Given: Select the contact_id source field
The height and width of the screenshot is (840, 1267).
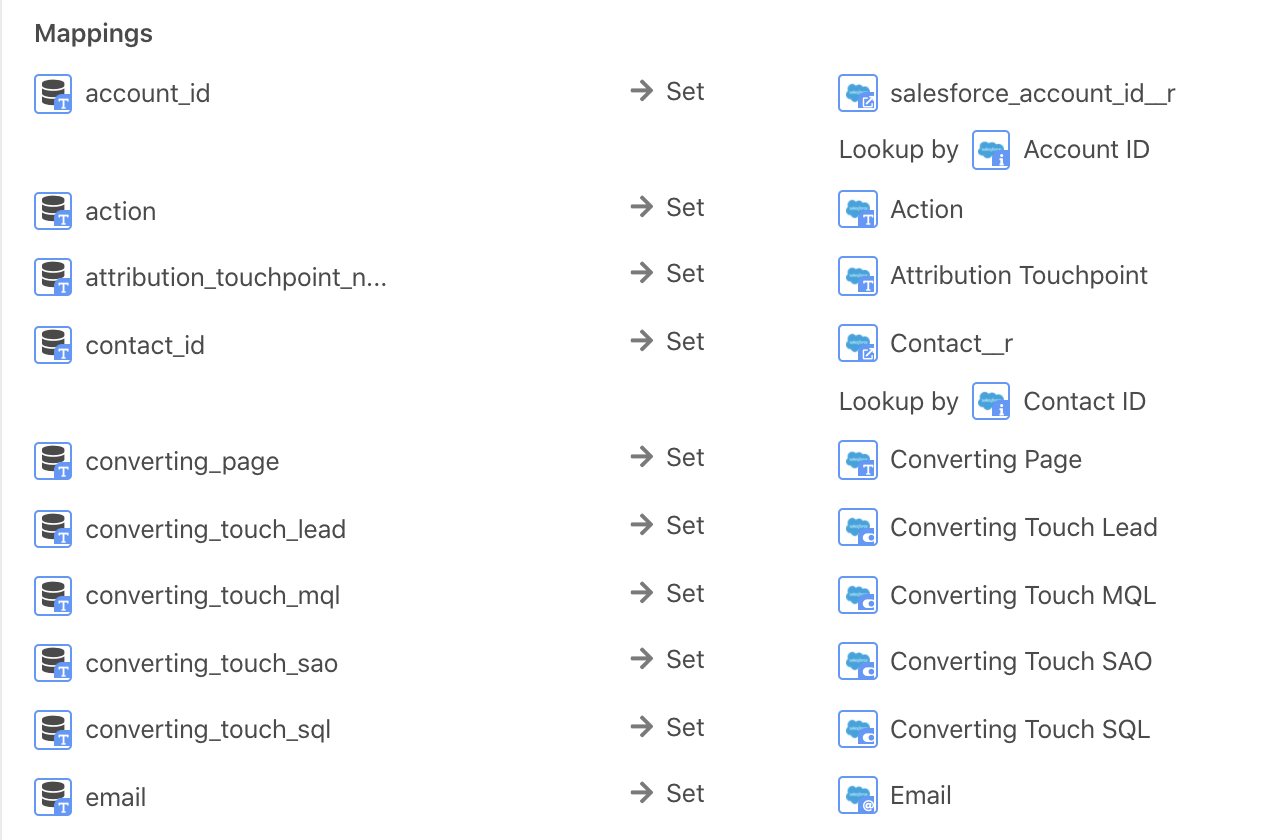Looking at the screenshot, I should tap(145, 345).
